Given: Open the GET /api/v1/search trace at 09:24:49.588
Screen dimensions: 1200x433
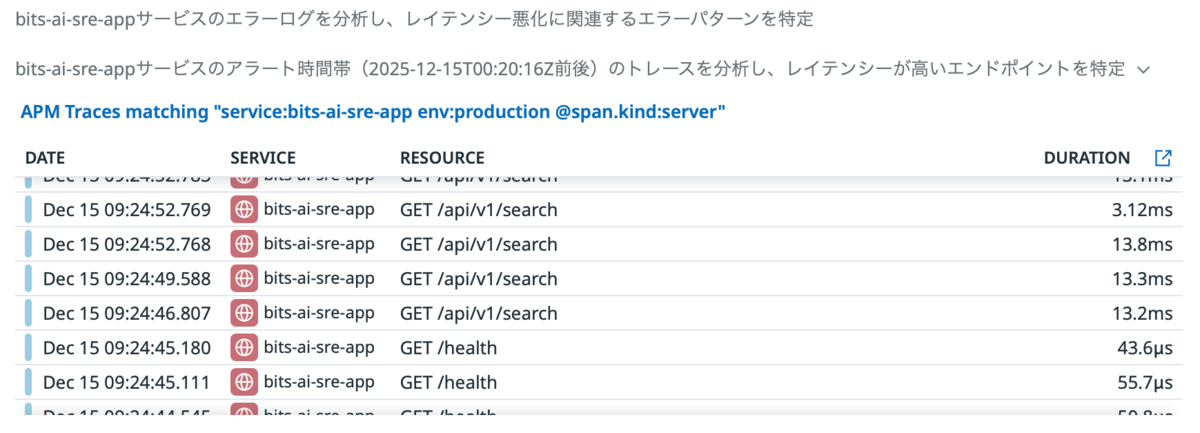Looking at the screenshot, I should pyautogui.click(x=478, y=278).
